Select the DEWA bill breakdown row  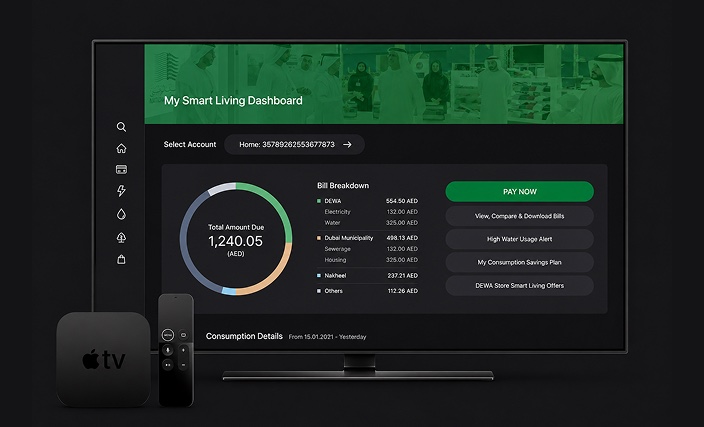click(367, 201)
